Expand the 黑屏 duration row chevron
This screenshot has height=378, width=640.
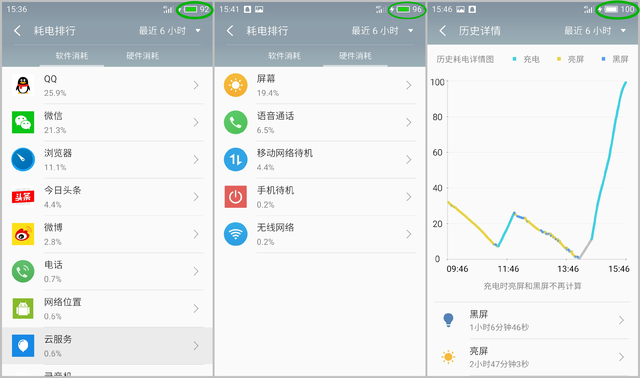[621, 320]
